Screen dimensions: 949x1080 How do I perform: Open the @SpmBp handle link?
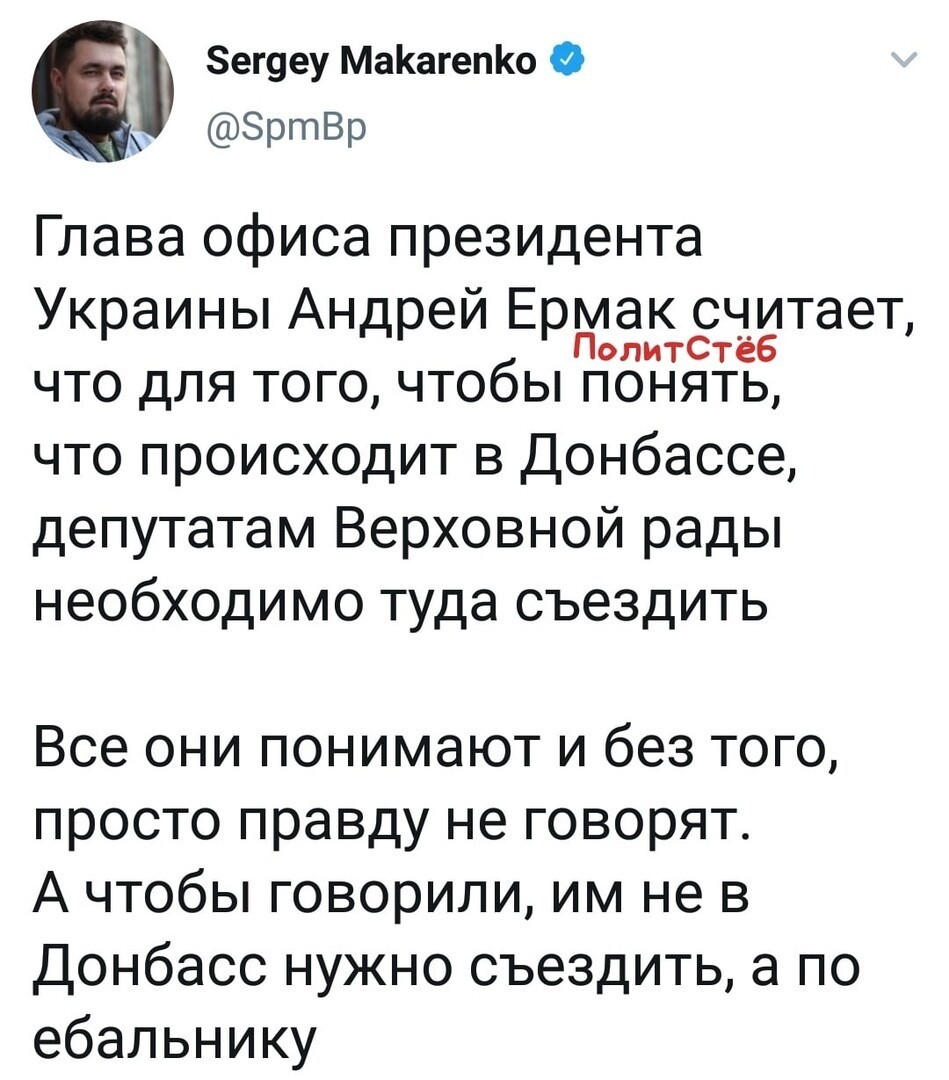click(286, 126)
